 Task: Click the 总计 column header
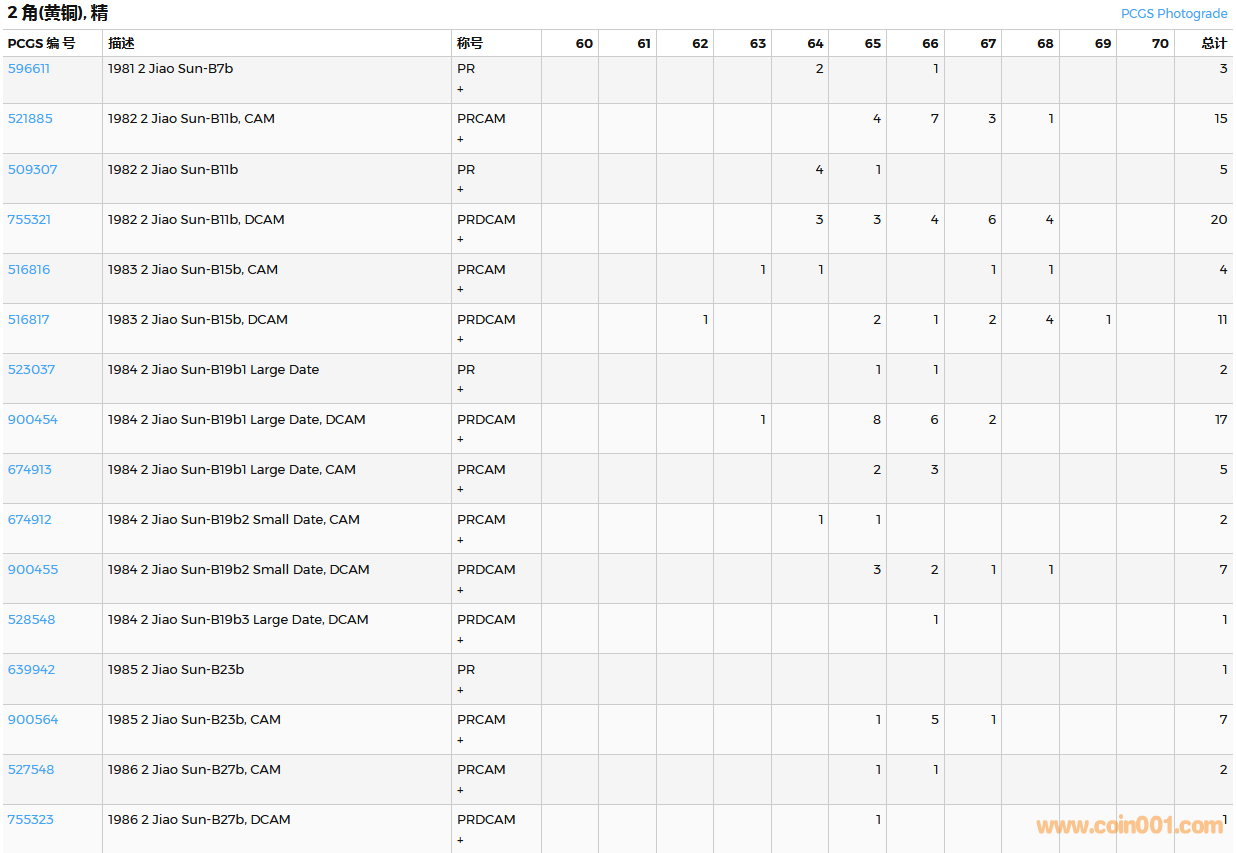[x=1214, y=44]
